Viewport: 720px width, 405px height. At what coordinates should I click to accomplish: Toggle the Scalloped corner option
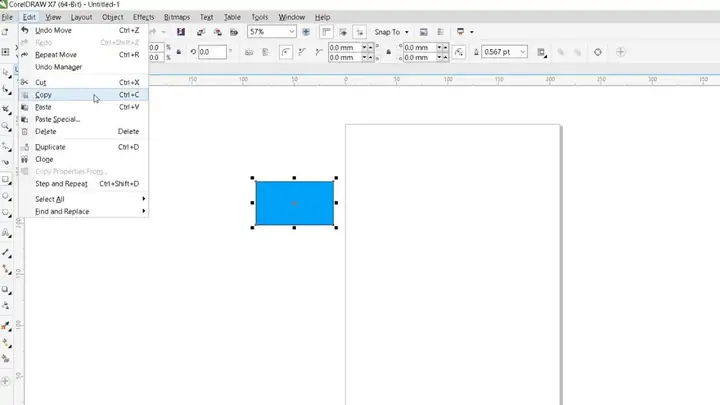coord(302,52)
